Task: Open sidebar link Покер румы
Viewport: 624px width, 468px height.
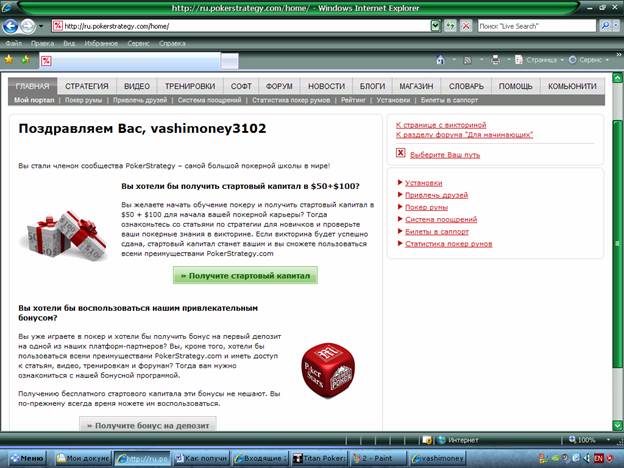Action: point(426,207)
